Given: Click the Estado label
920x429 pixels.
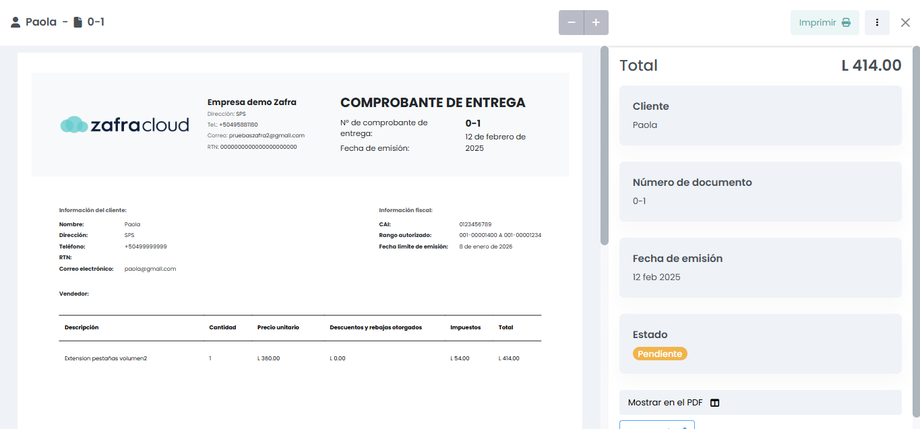Looking at the screenshot, I should pyautogui.click(x=650, y=335).
